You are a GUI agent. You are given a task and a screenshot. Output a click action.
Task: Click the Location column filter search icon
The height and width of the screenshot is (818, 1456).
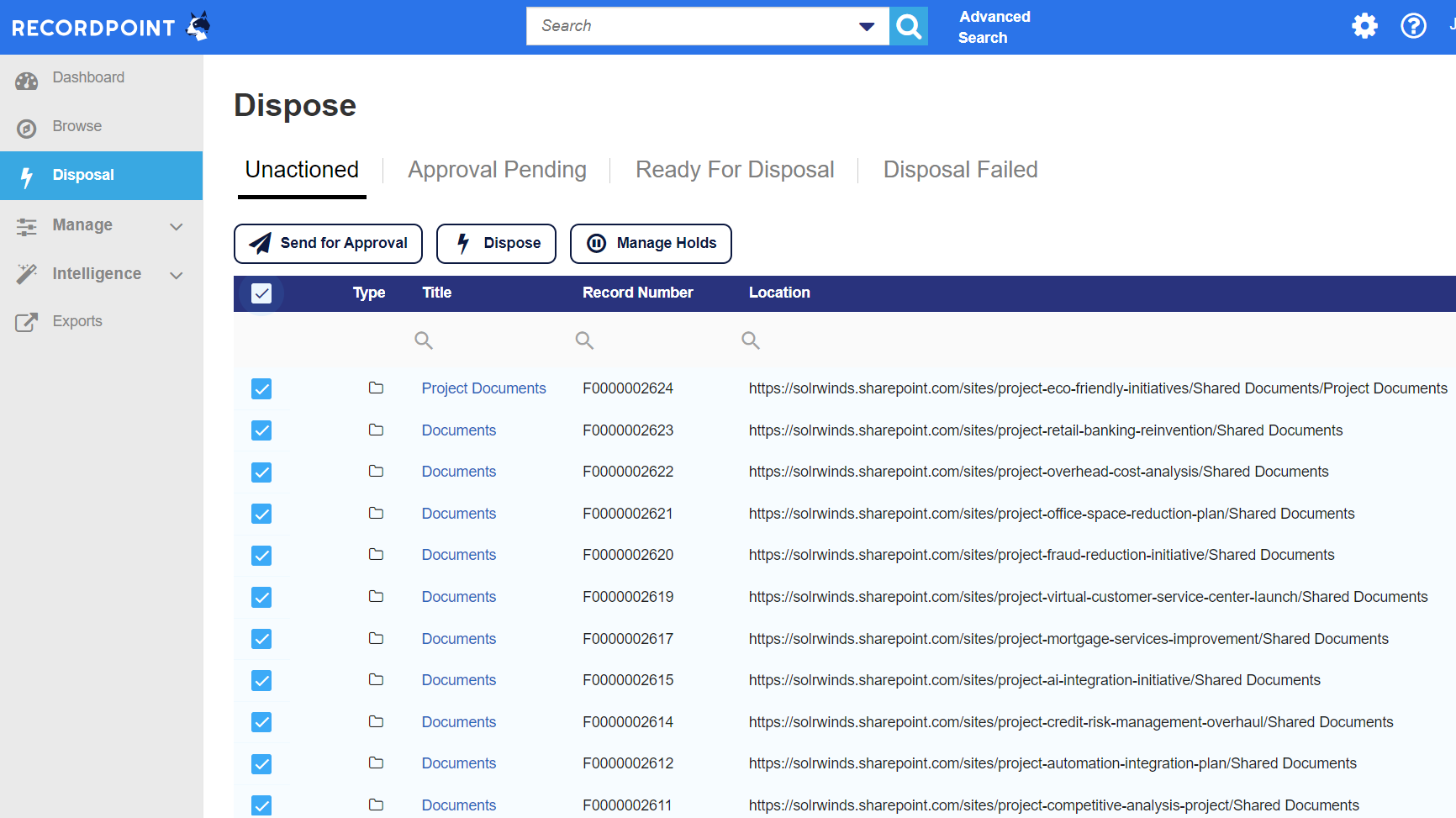(751, 340)
